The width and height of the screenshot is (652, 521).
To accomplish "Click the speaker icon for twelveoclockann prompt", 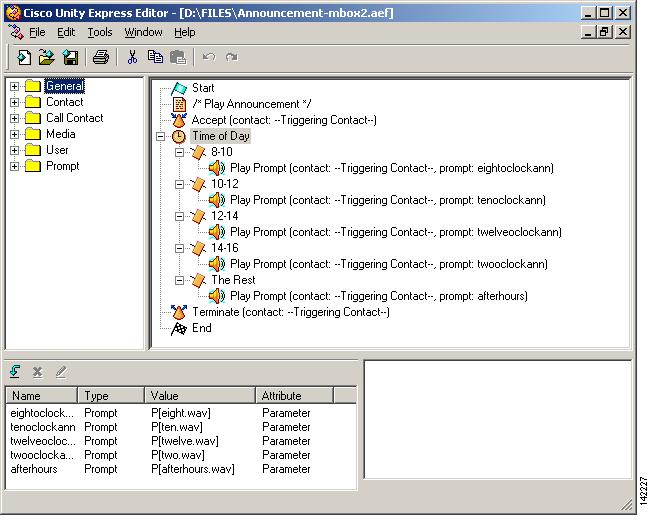I will click(217, 232).
